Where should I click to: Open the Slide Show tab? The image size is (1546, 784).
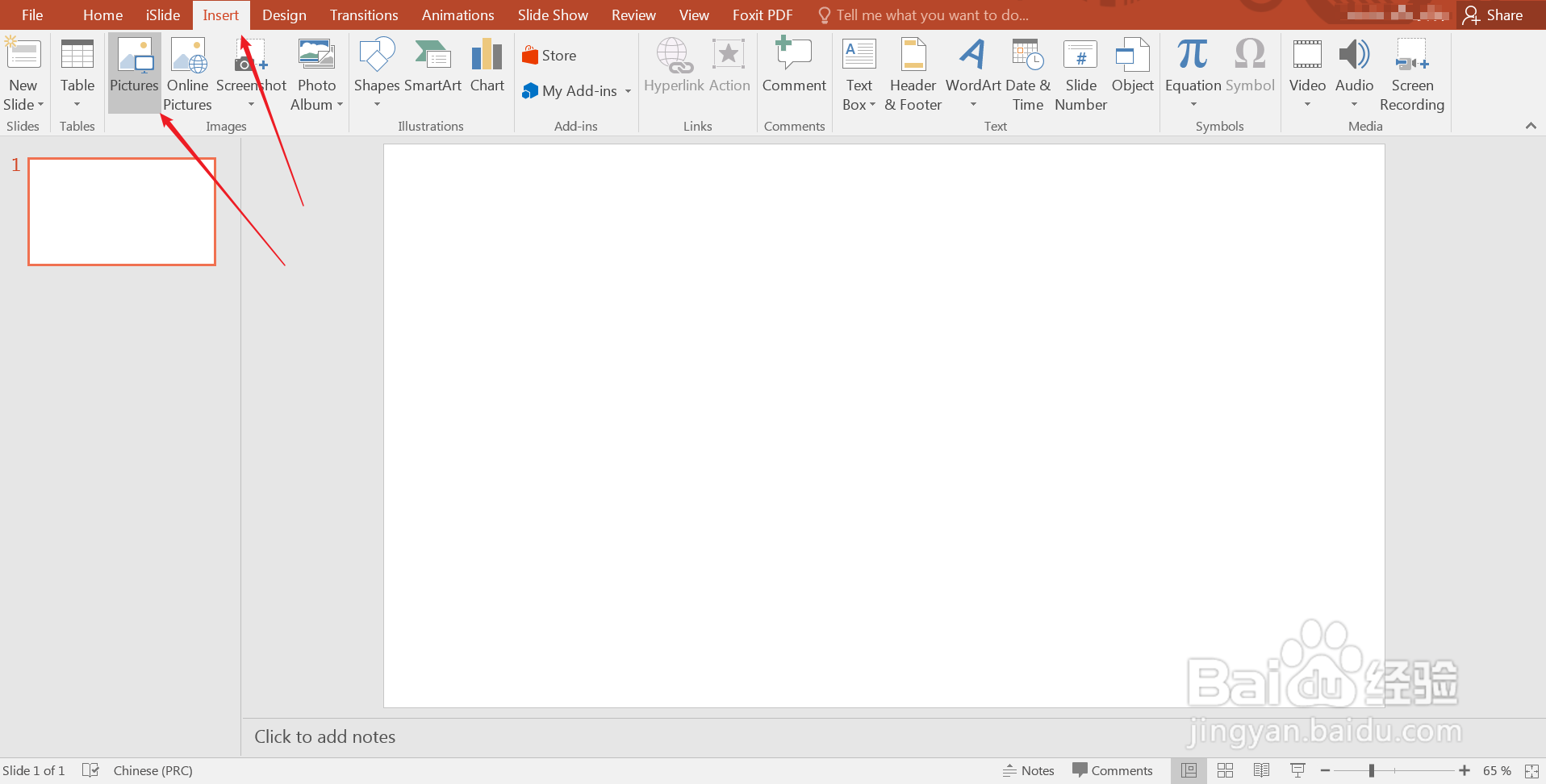pyautogui.click(x=553, y=15)
